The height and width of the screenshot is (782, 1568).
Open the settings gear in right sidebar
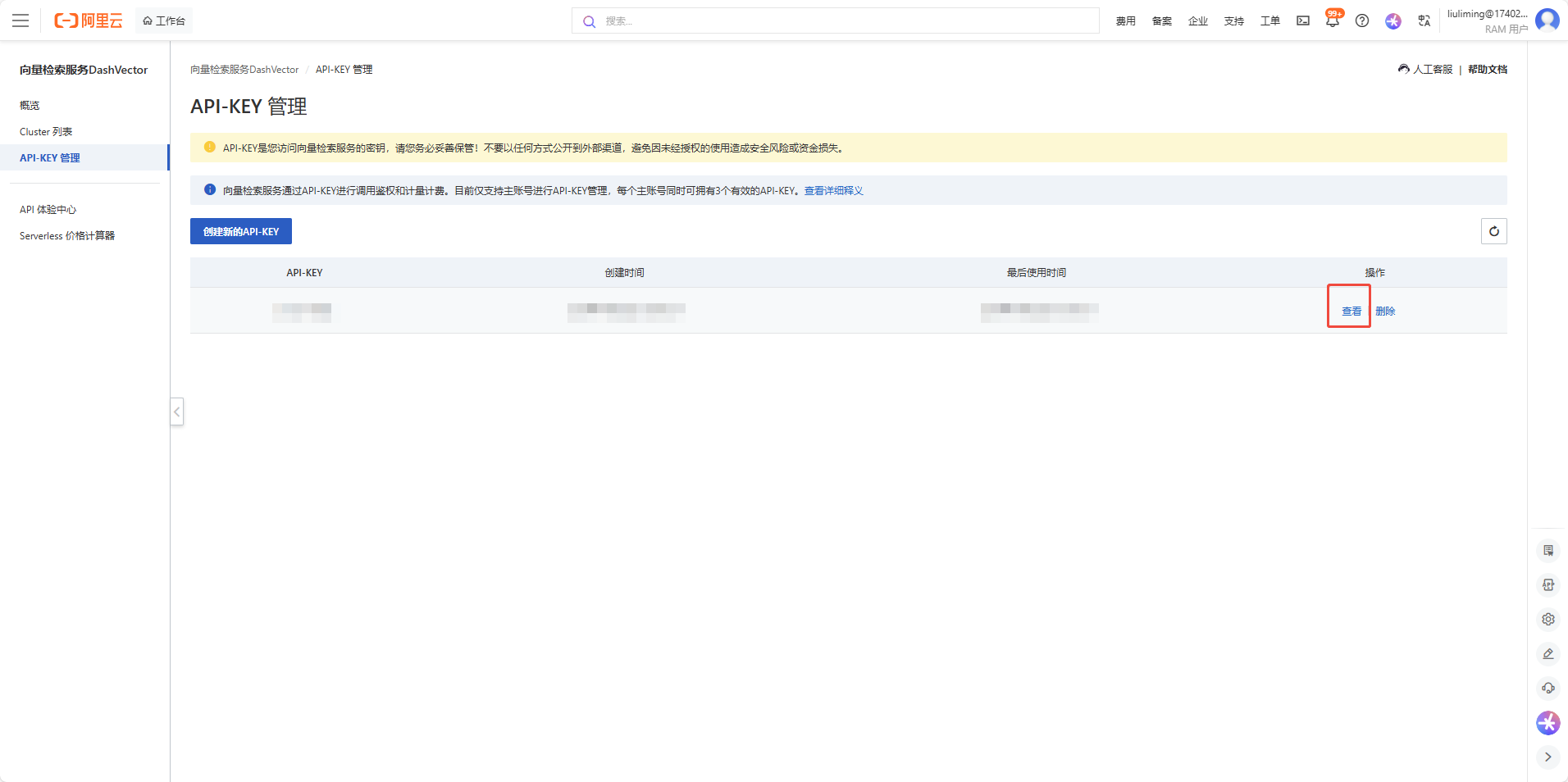click(1548, 620)
